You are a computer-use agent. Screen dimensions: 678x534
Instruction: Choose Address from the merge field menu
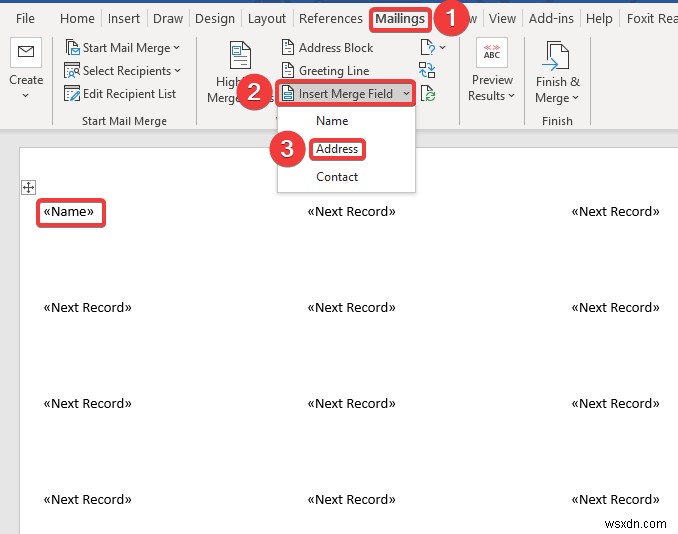click(x=337, y=149)
